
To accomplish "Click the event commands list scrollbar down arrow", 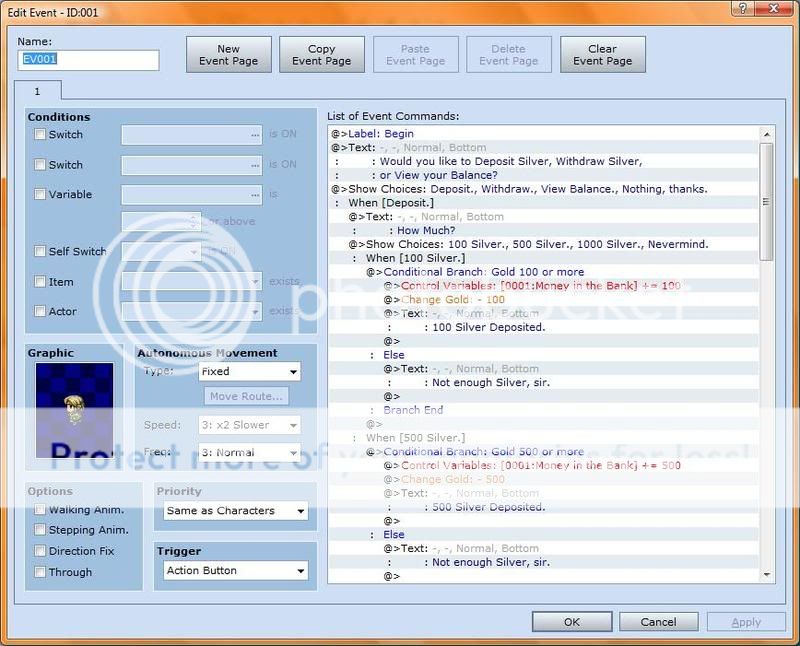I will pos(766,575).
